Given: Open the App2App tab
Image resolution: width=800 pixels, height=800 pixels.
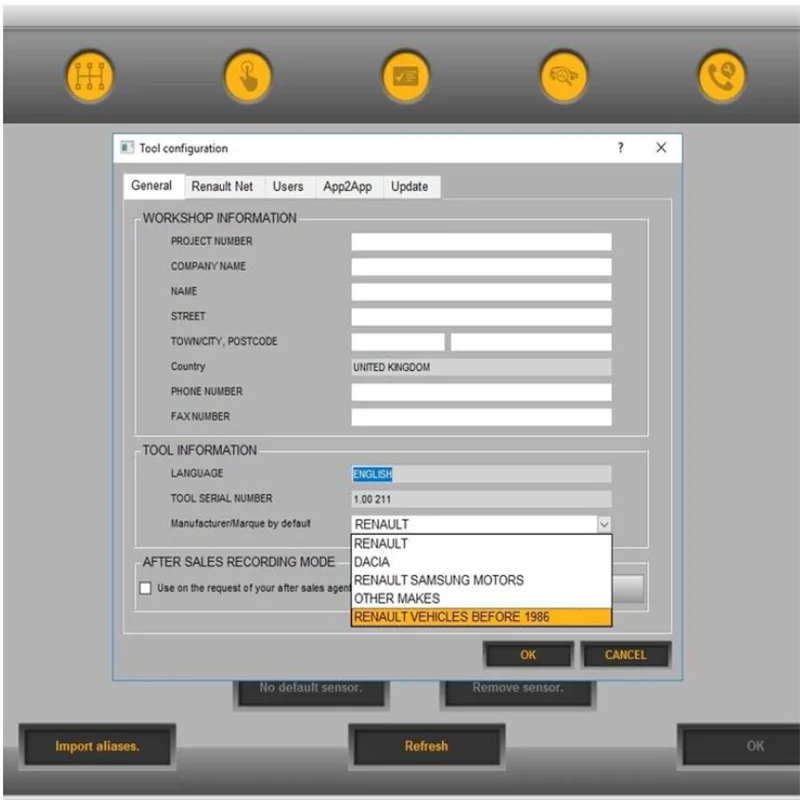Looking at the screenshot, I should [x=347, y=187].
